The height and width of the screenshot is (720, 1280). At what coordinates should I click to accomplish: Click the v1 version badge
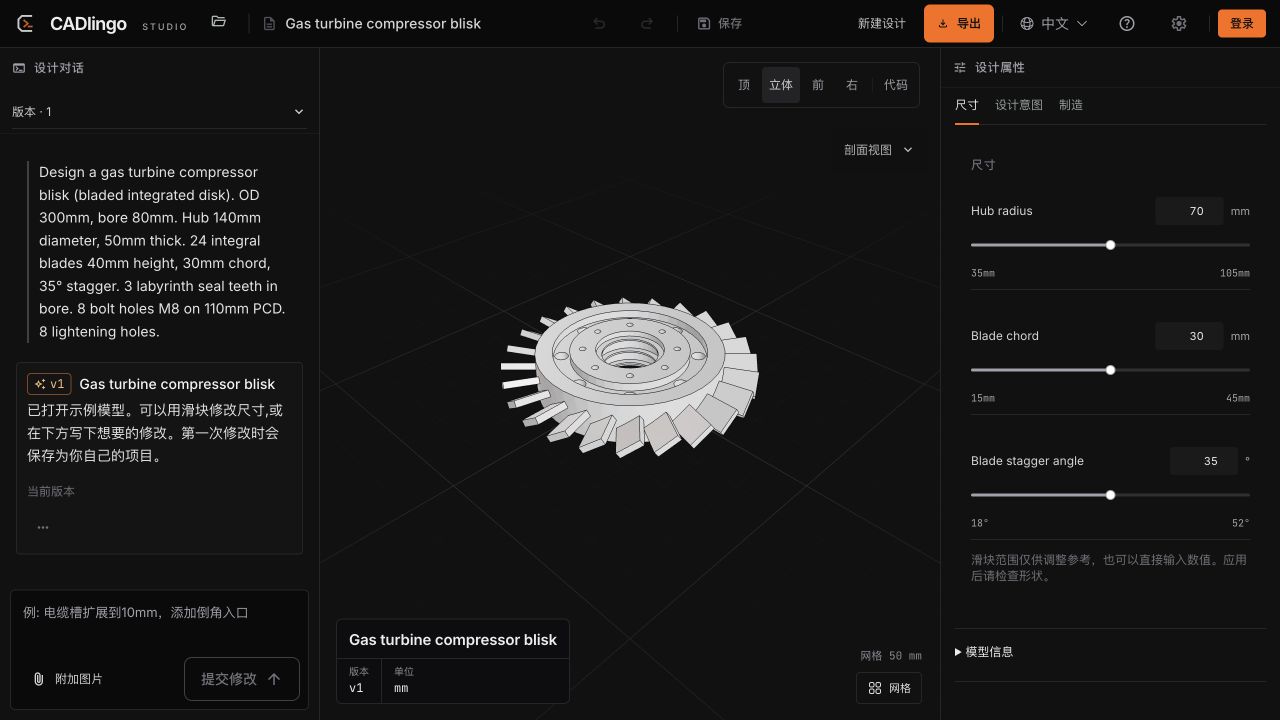[49, 384]
